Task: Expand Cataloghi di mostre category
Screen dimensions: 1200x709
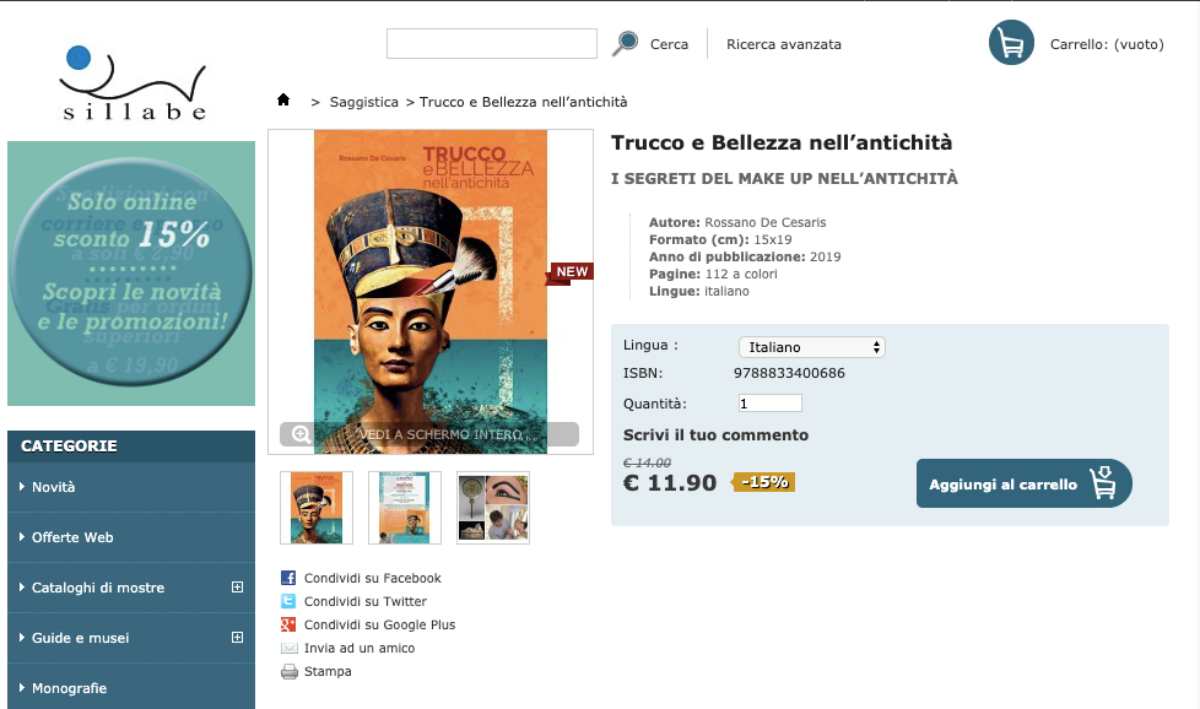Action: point(237,587)
